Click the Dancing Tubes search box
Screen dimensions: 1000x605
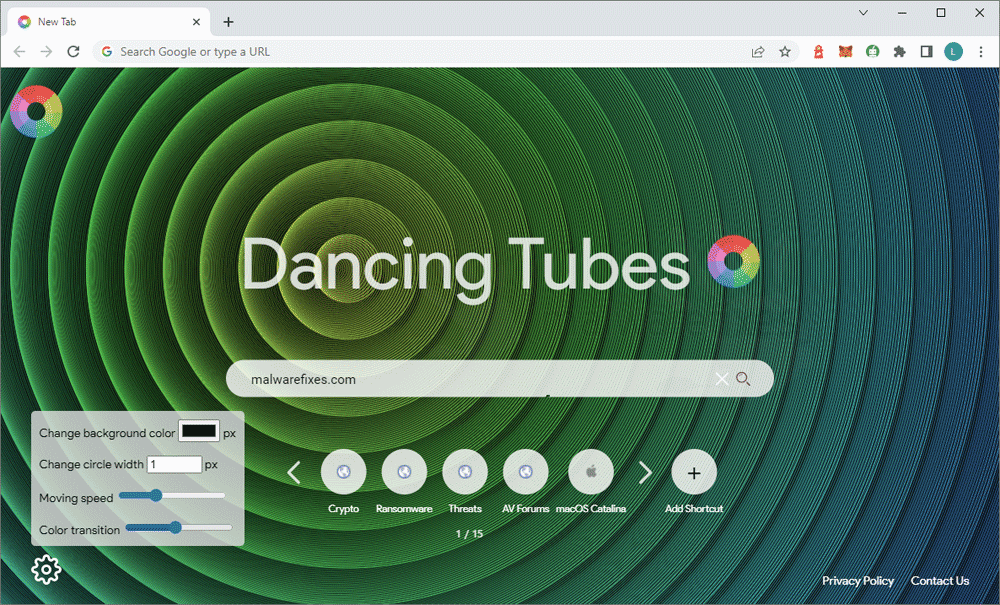coord(499,379)
